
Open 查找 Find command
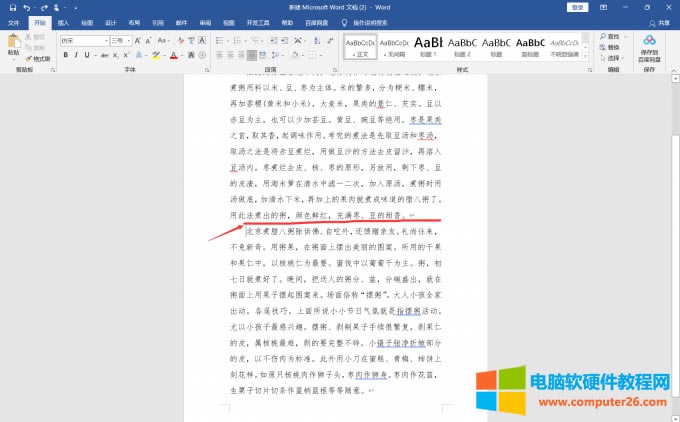tap(610, 37)
